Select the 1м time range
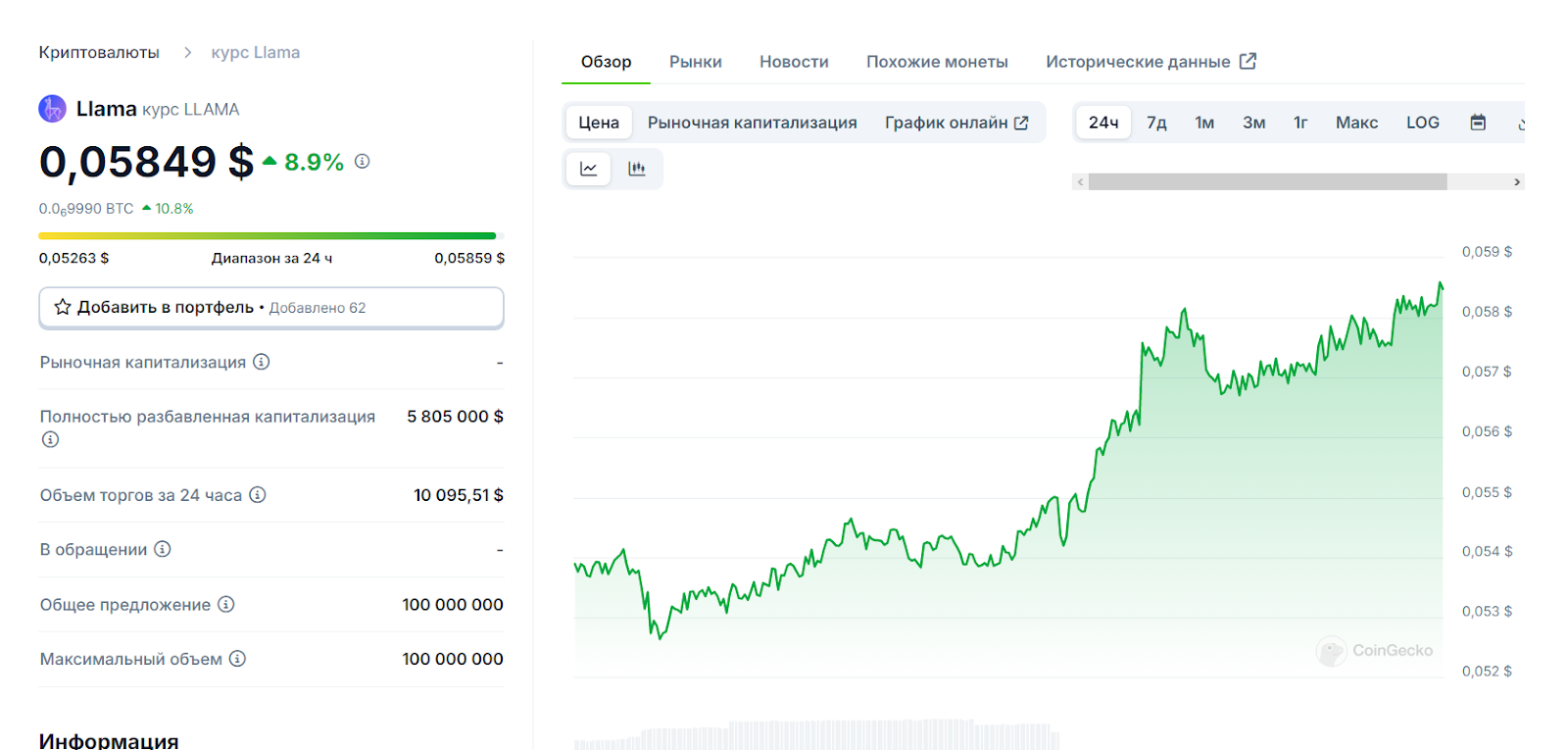The height and width of the screenshot is (750, 1568). (1204, 123)
